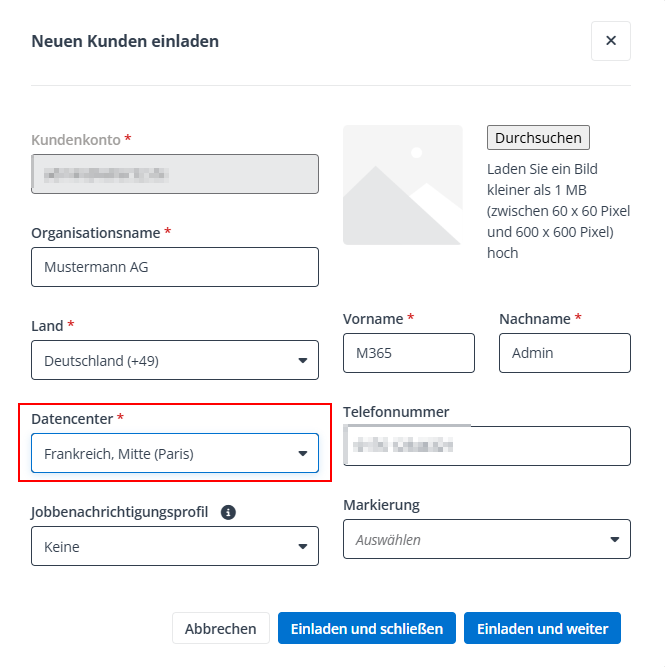665x667 pixels.
Task: Click the arrow in the Markierung field
Action: [615, 539]
